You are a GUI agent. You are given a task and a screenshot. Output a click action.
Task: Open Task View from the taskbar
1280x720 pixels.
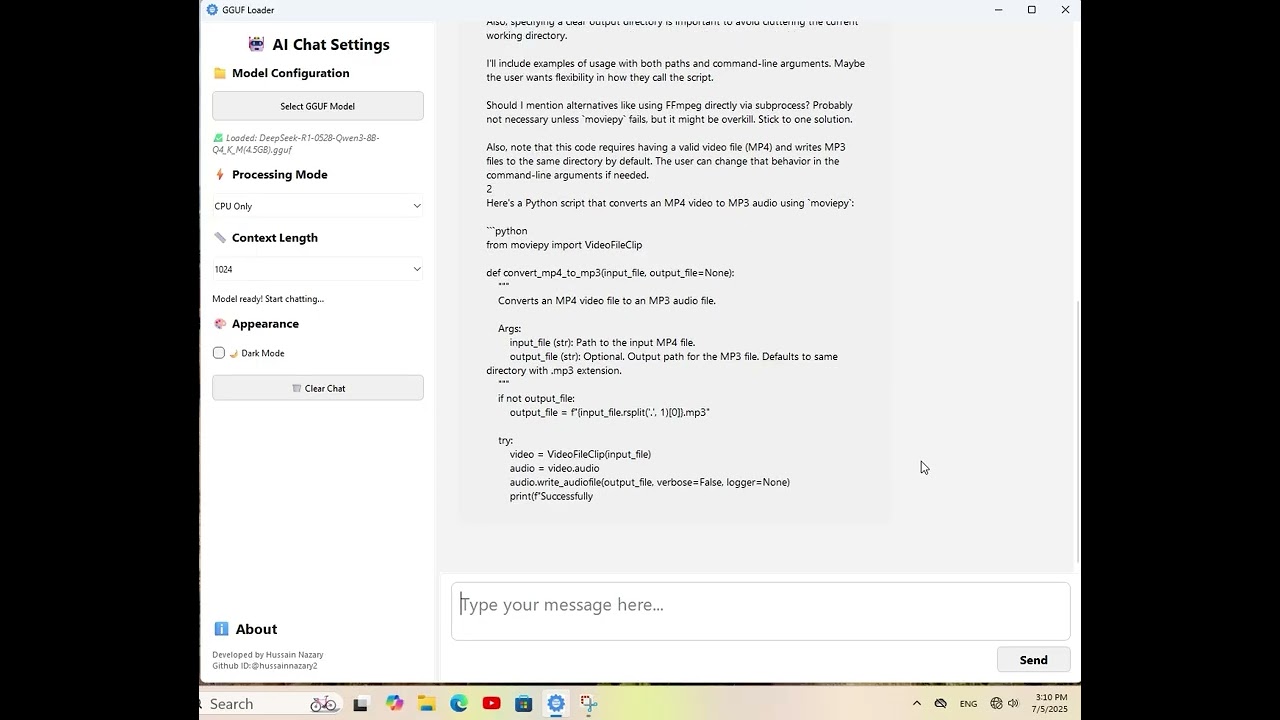[x=360, y=704]
